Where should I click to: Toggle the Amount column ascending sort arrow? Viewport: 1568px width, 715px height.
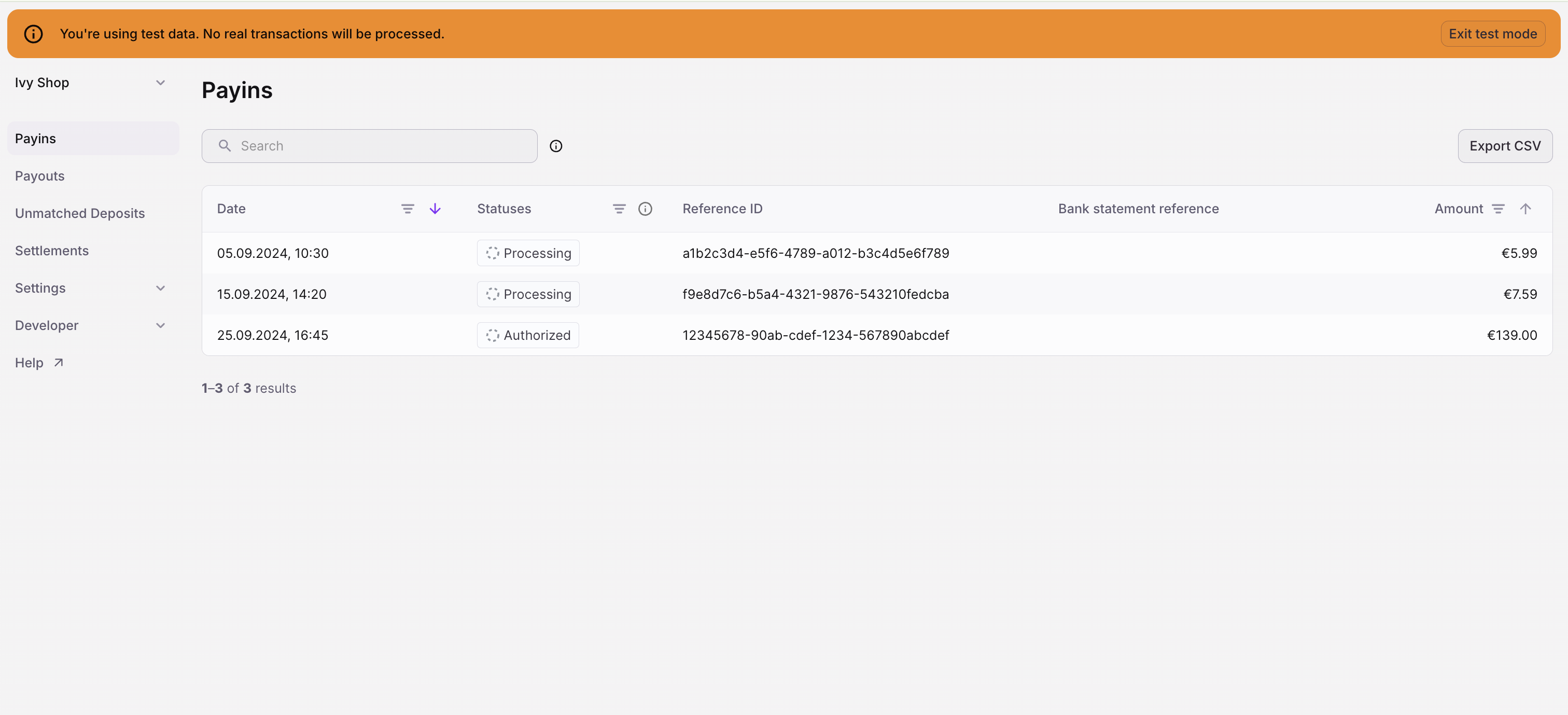point(1526,208)
